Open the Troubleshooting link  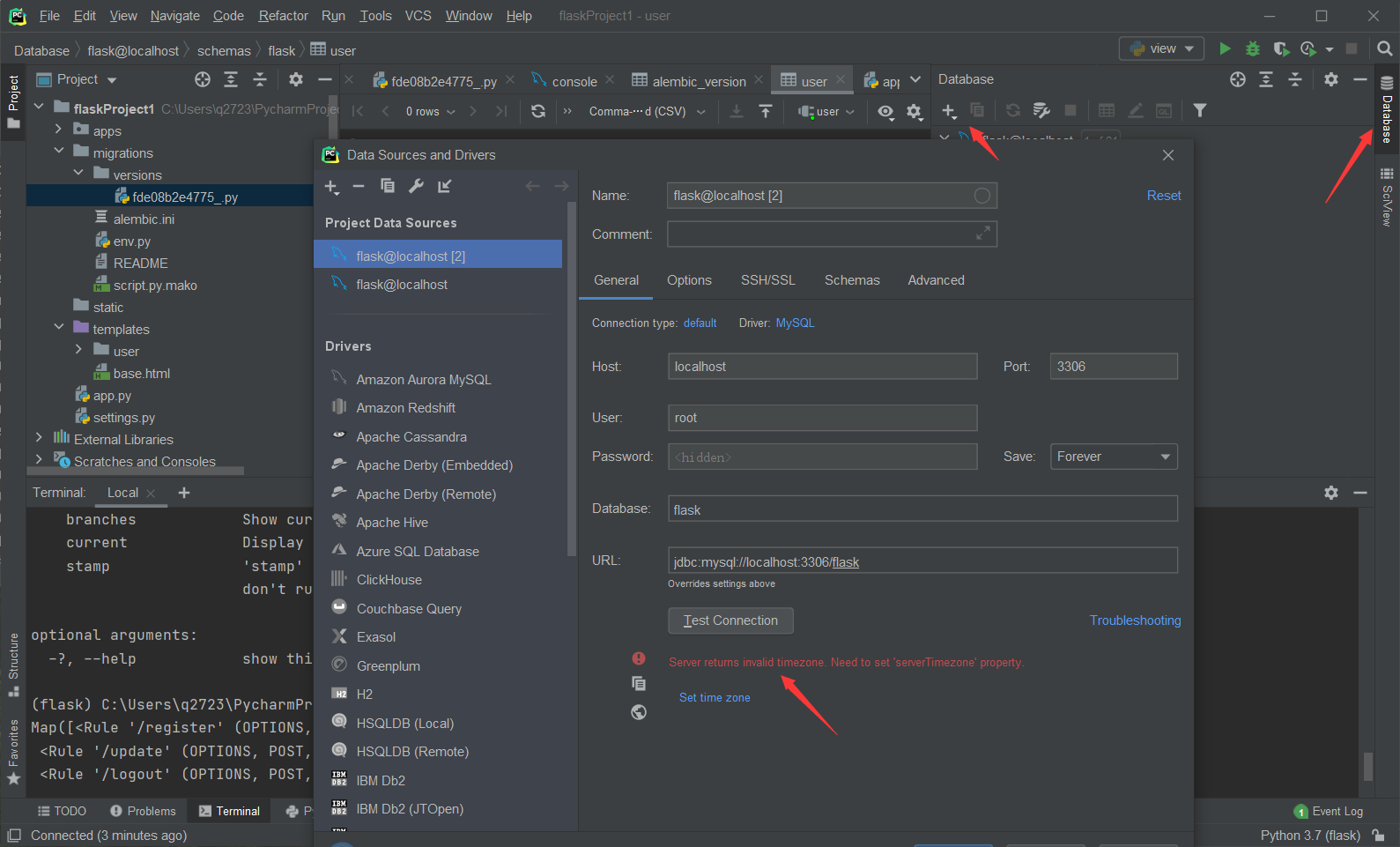pos(1135,620)
